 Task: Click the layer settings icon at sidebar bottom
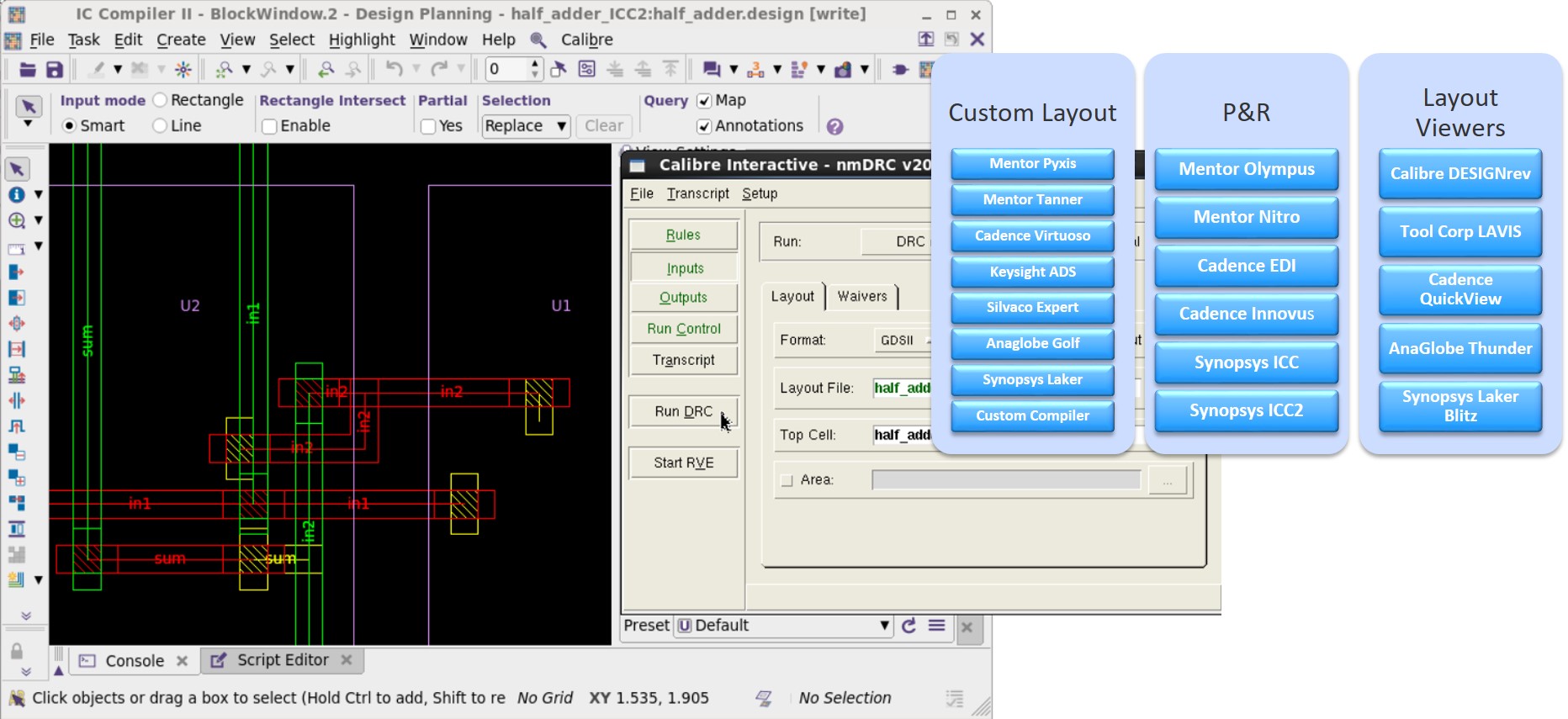pyautogui.click(x=16, y=579)
